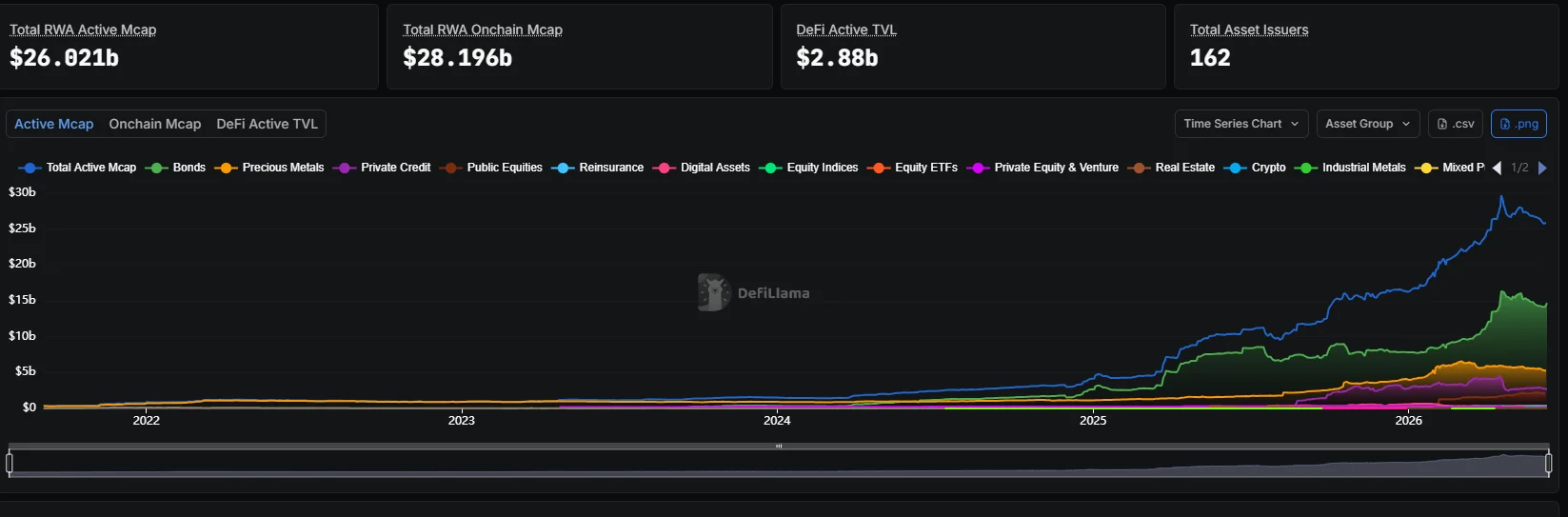Click Total Asset Issuers label
Image resolution: width=1568 pixels, height=517 pixels.
(x=1249, y=30)
